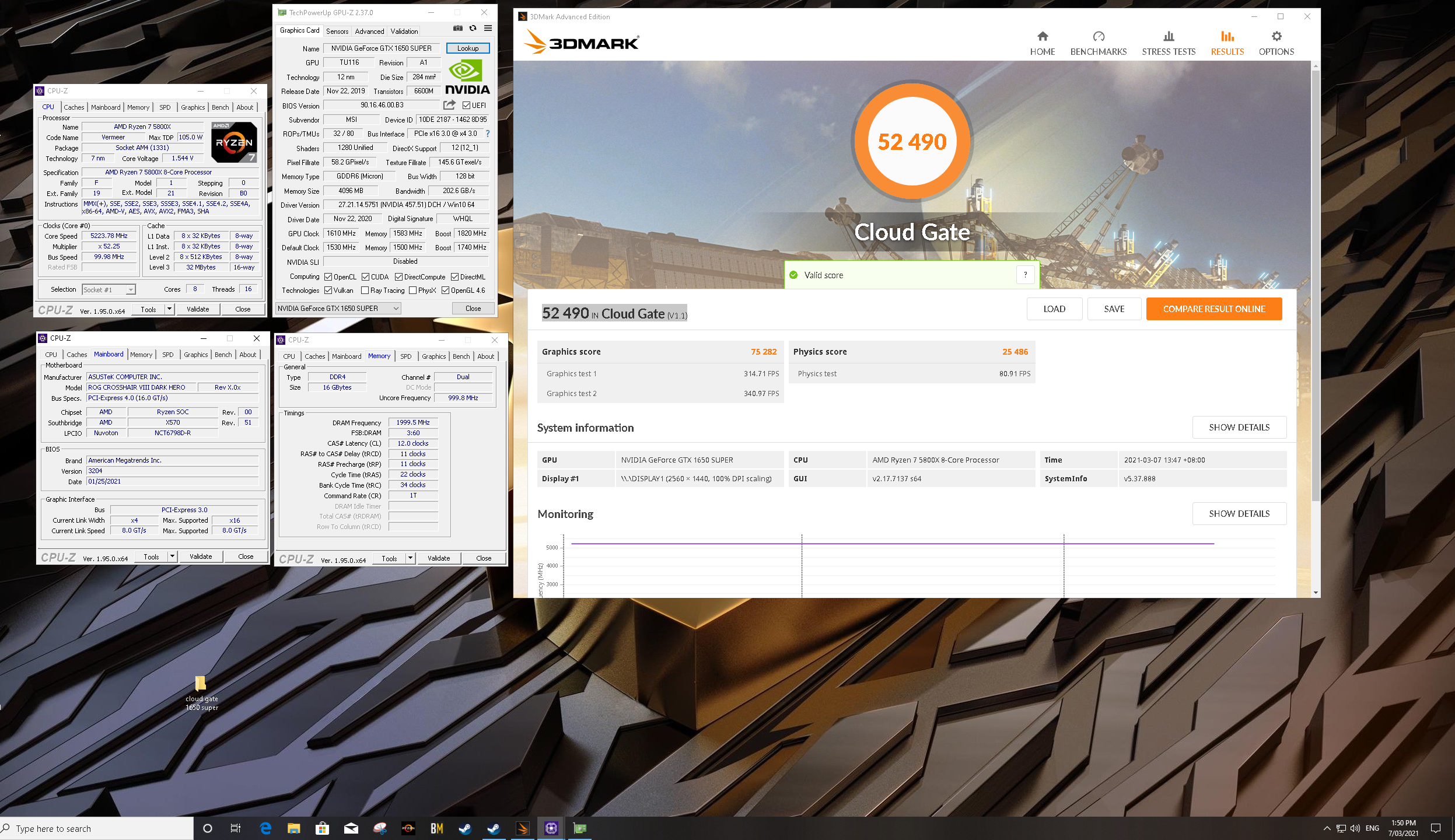Switch to the 3DMark taskbar icon
1455x840 pixels.
522,828
